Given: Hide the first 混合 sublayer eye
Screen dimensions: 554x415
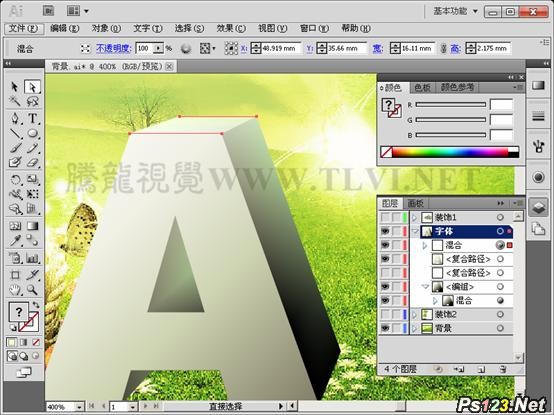Looking at the screenshot, I should 385,245.
